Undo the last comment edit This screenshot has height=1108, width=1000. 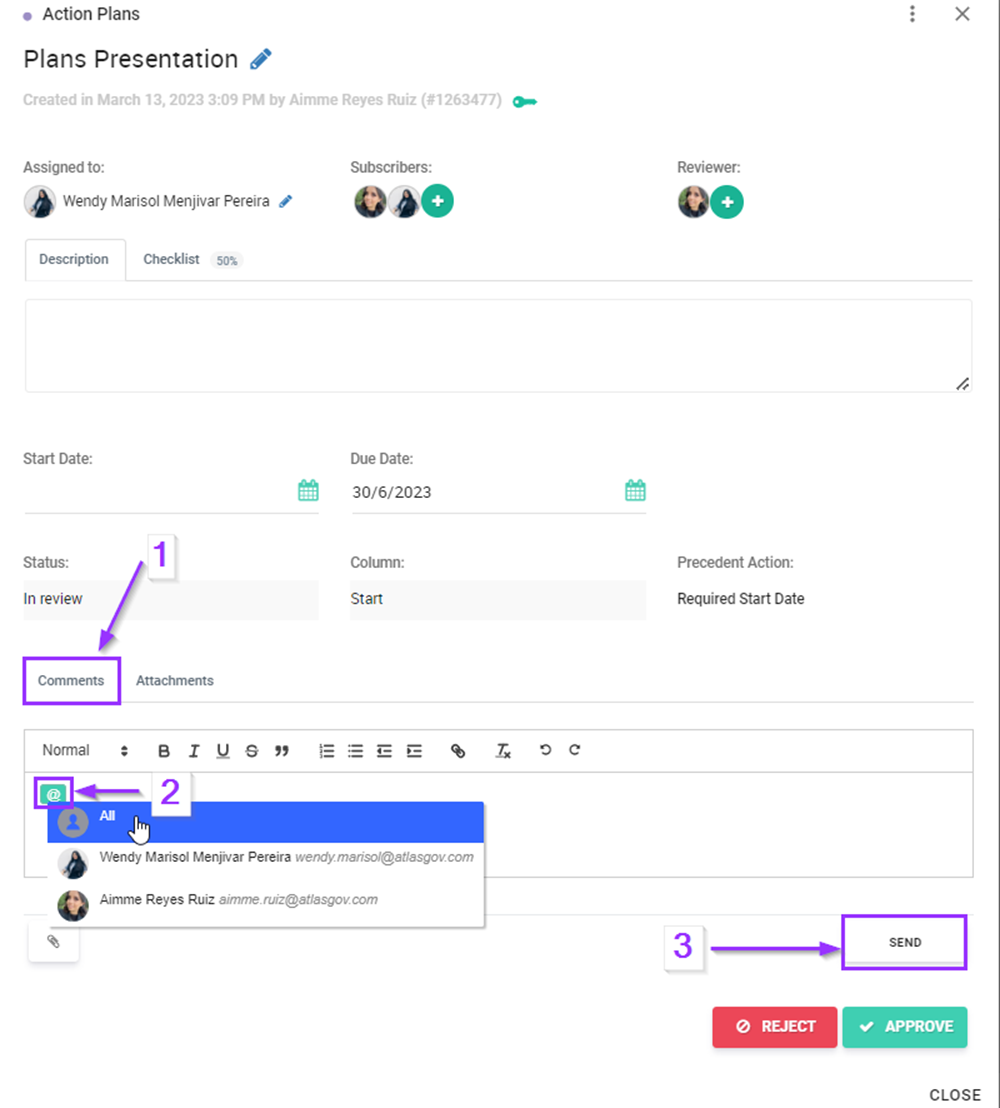click(544, 750)
